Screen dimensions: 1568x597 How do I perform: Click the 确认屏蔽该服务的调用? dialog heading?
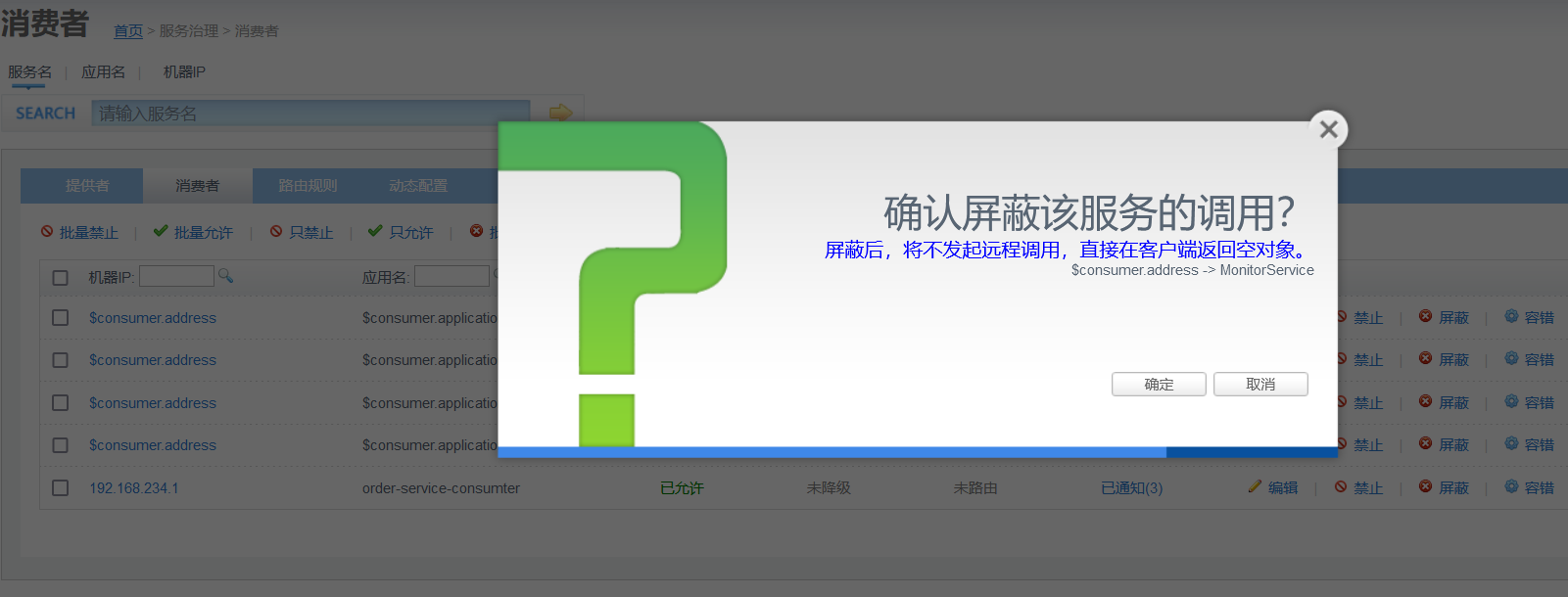click(x=1089, y=212)
